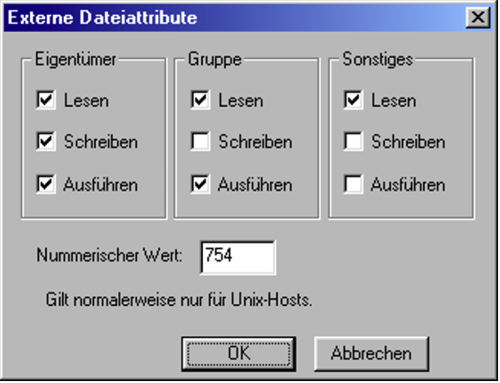Enable Schreiben permission for Sonstiges
This screenshot has width=500, height=383.
(353, 141)
